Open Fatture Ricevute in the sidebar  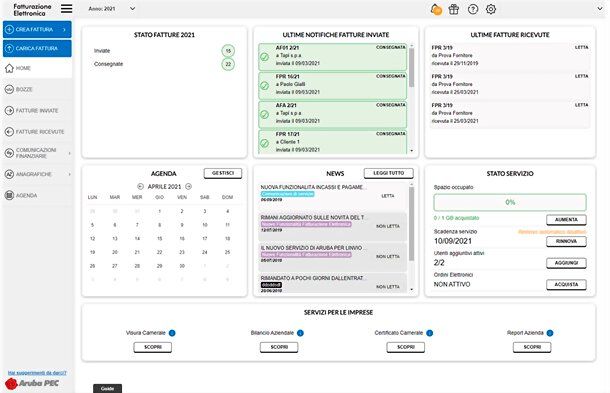[37, 132]
